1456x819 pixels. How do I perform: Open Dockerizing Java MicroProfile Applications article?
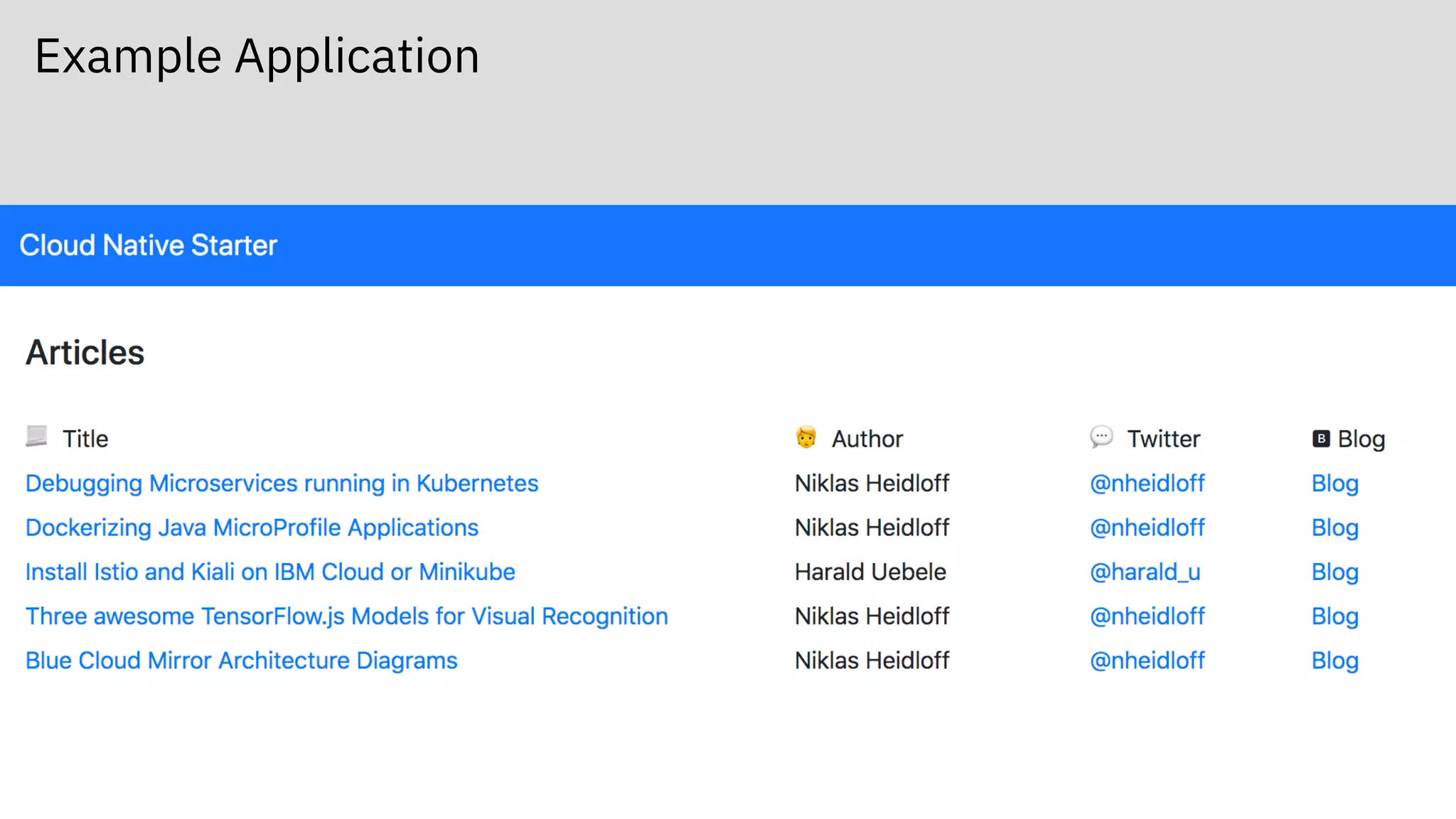pos(252,528)
